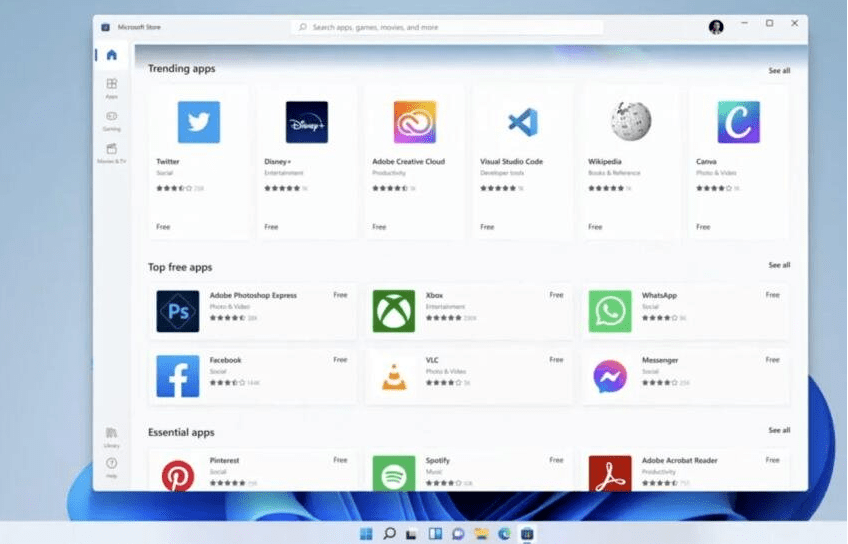Open the user profile avatar
Viewport: 848px width, 544px height.
(716, 27)
